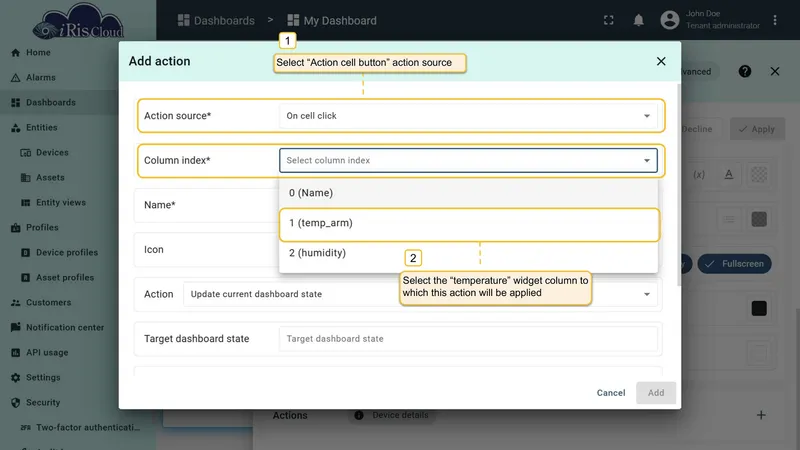
Task: Click the Fullscreen toggle button
Action: coord(734,264)
